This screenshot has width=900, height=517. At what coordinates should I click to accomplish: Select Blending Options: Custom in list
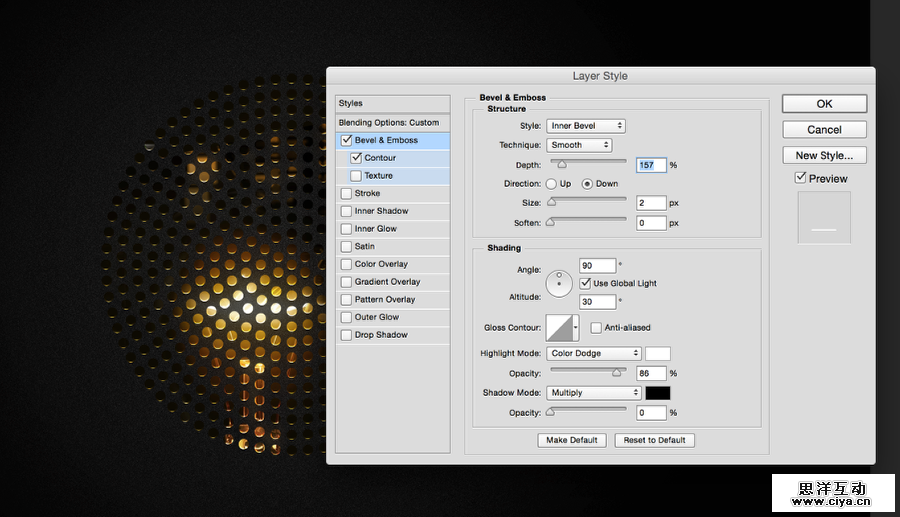(389, 123)
